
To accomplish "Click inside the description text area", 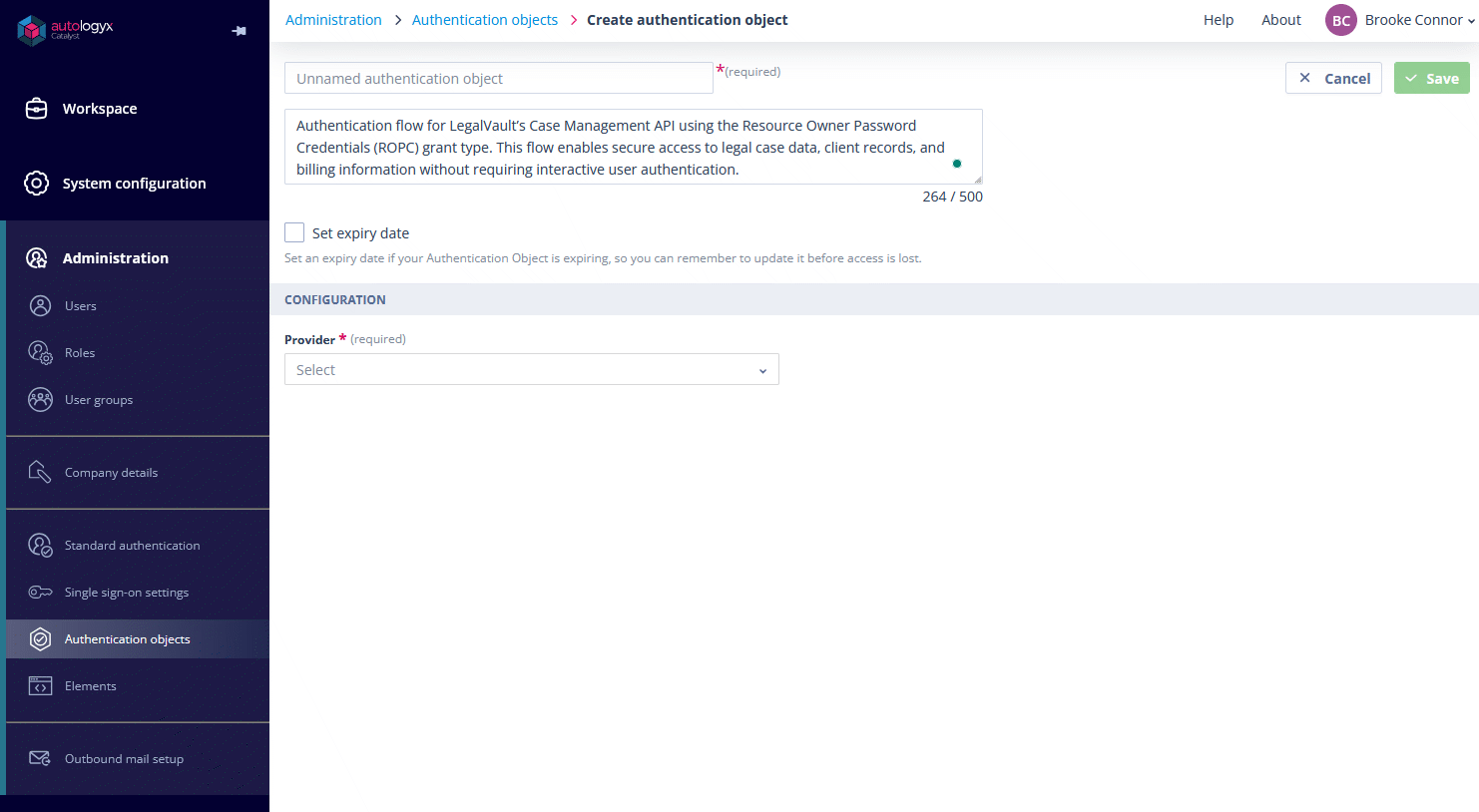I will coord(634,147).
